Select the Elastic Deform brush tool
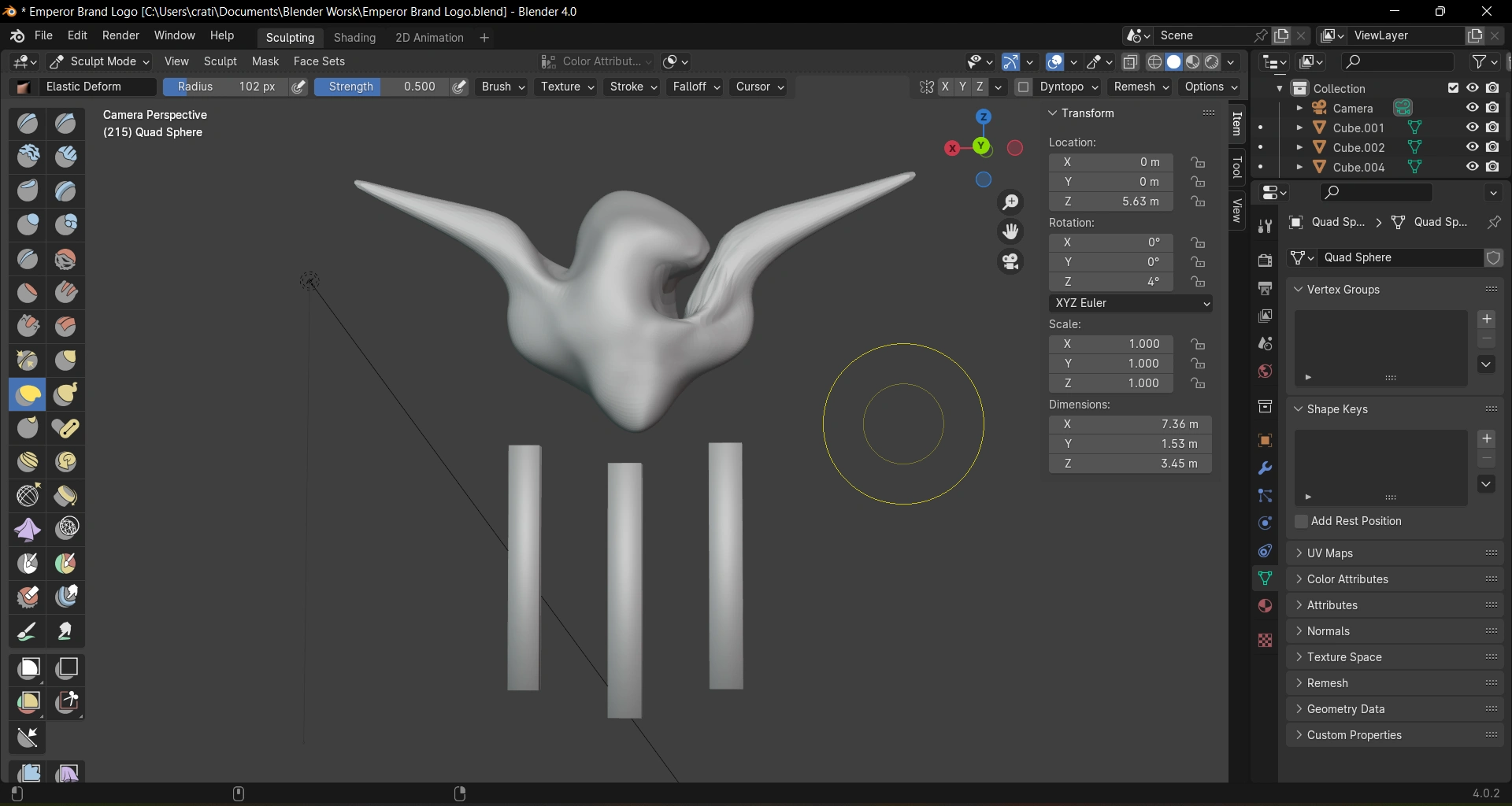Screen dimensions: 1512x806 click(28, 394)
